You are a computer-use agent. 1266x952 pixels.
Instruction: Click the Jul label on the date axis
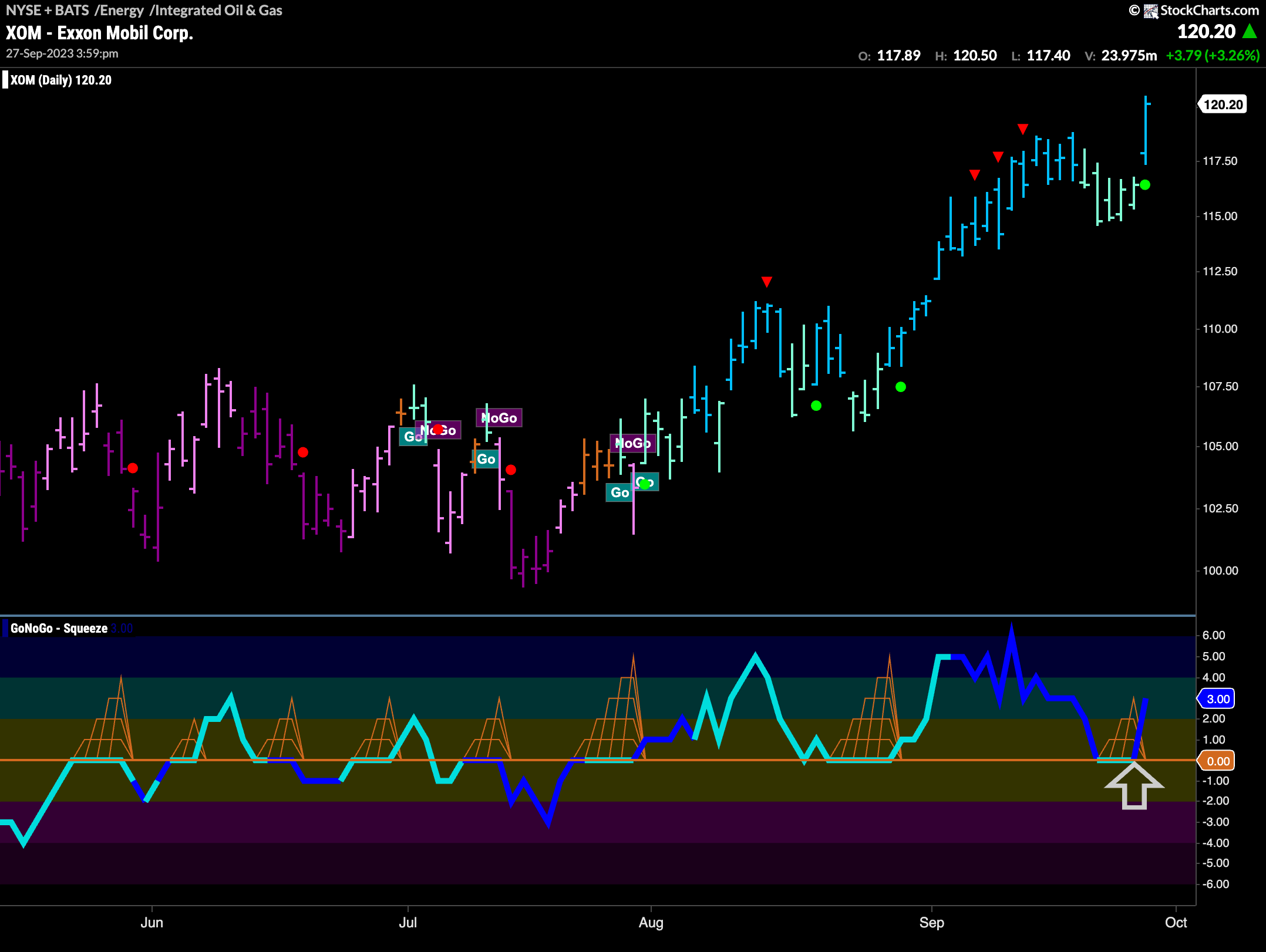coord(408,922)
